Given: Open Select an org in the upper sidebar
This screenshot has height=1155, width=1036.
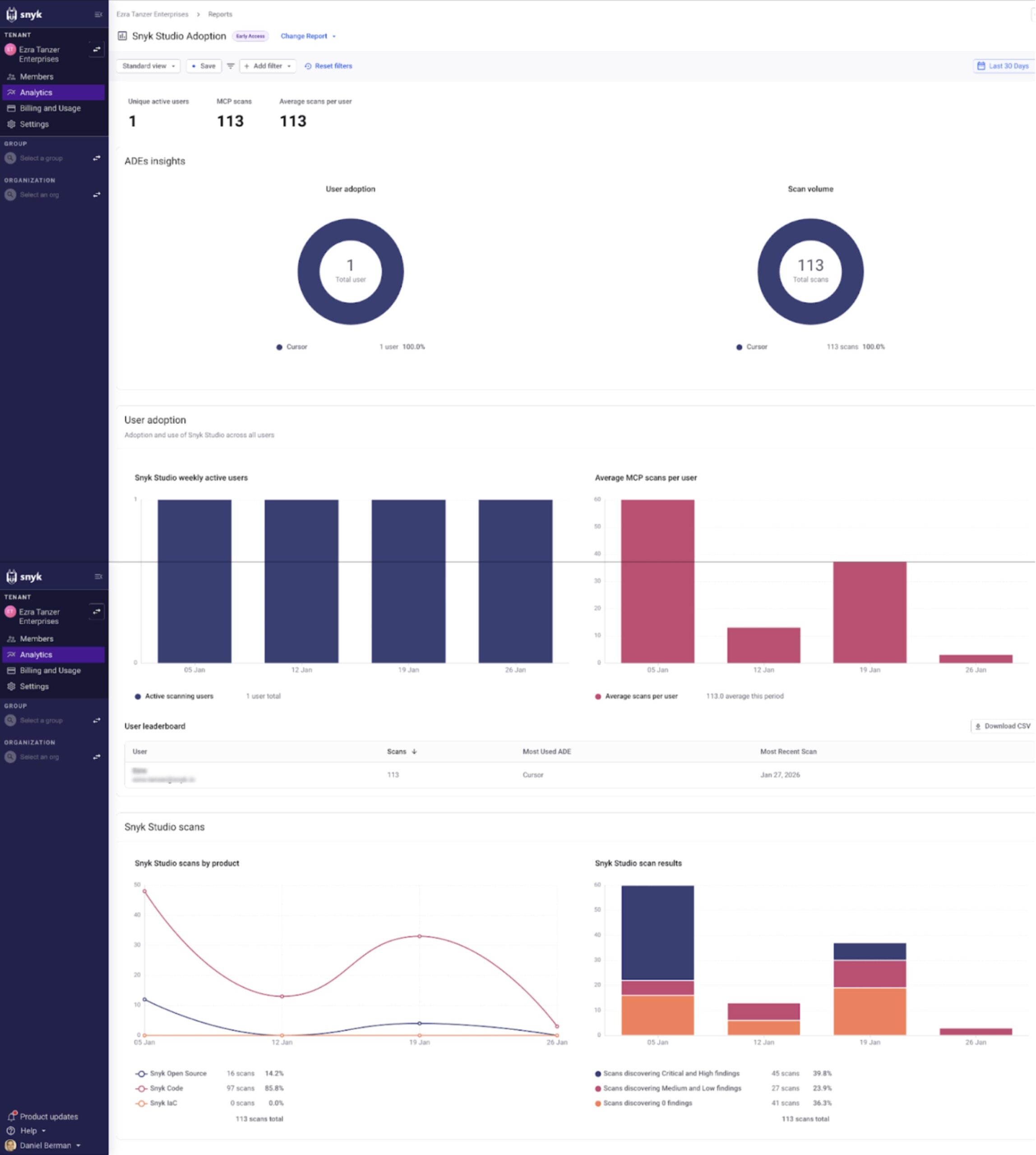Looking at the screenshot, I should point(39,195).
